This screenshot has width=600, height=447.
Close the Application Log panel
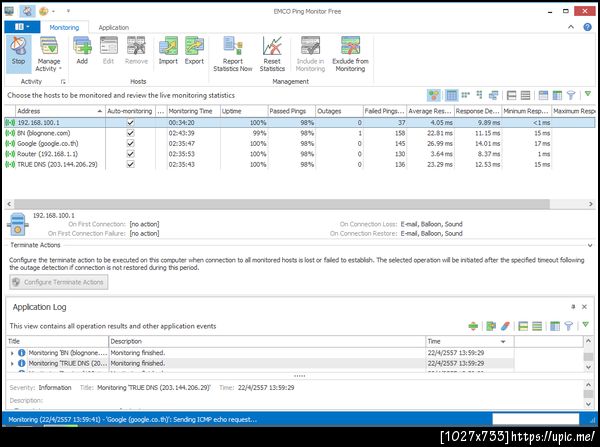(584, 307)
